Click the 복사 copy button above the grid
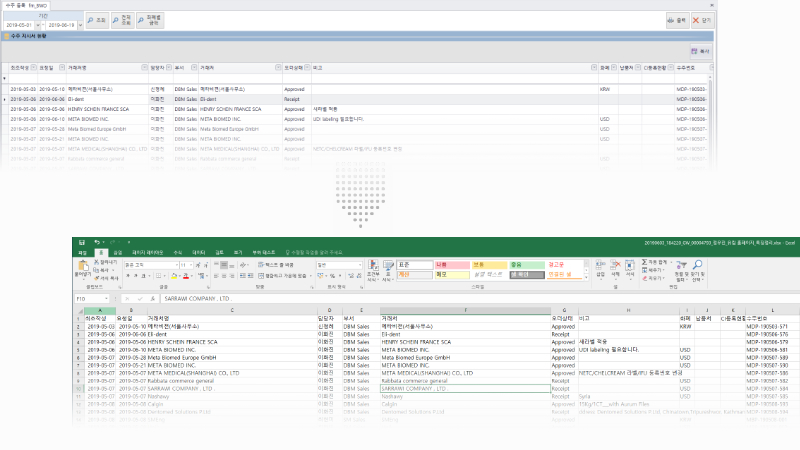This screenshot has height=450, width=800. (701, 51)
